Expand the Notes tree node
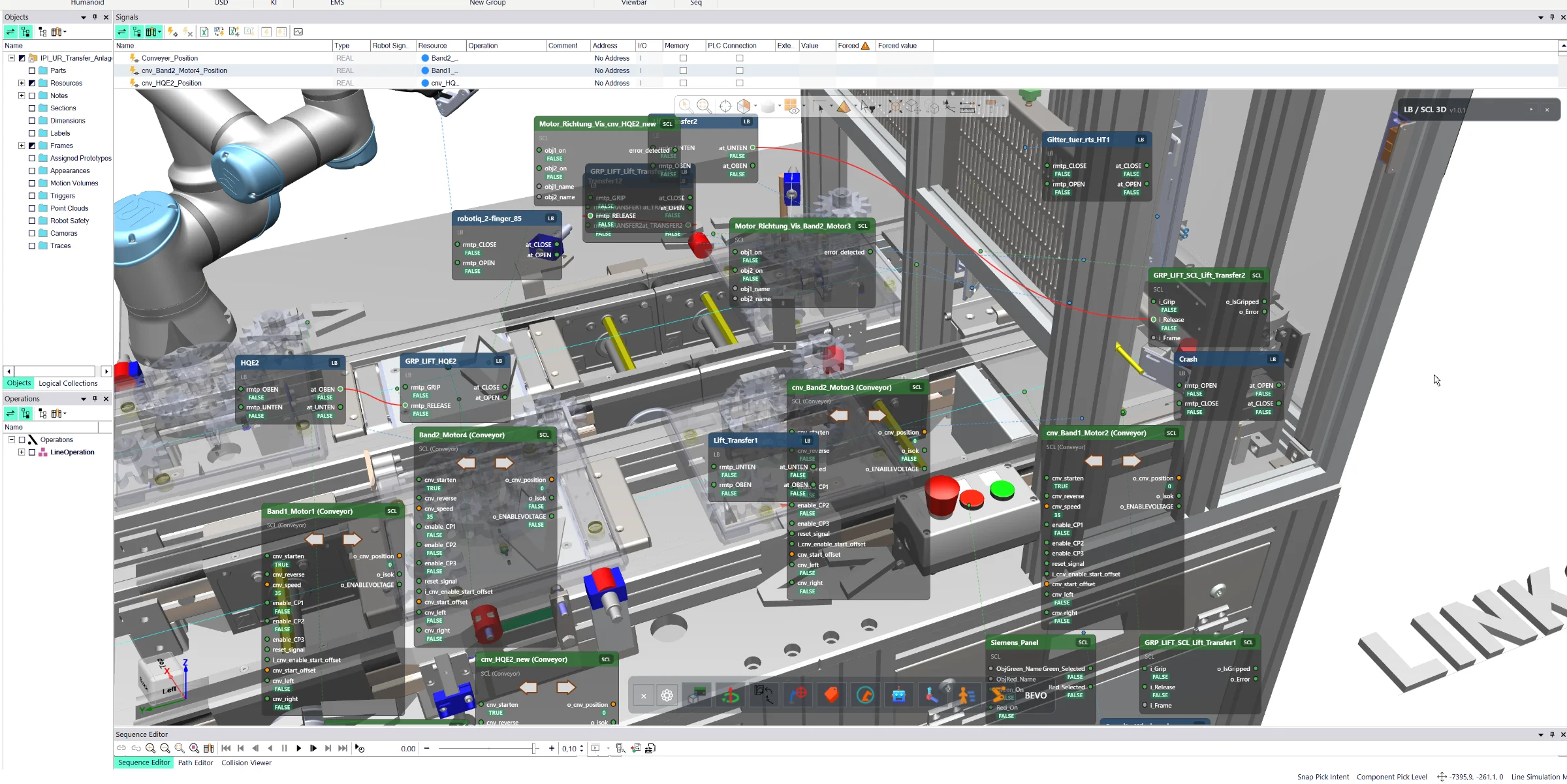This screenshot has height=784, width=1567. [22, 95]
